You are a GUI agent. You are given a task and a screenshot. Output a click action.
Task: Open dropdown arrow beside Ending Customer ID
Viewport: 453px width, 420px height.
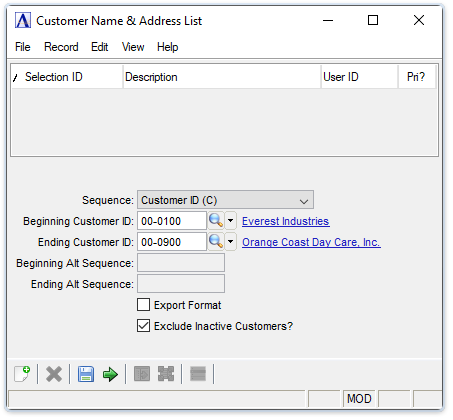(x=230, y=242)
